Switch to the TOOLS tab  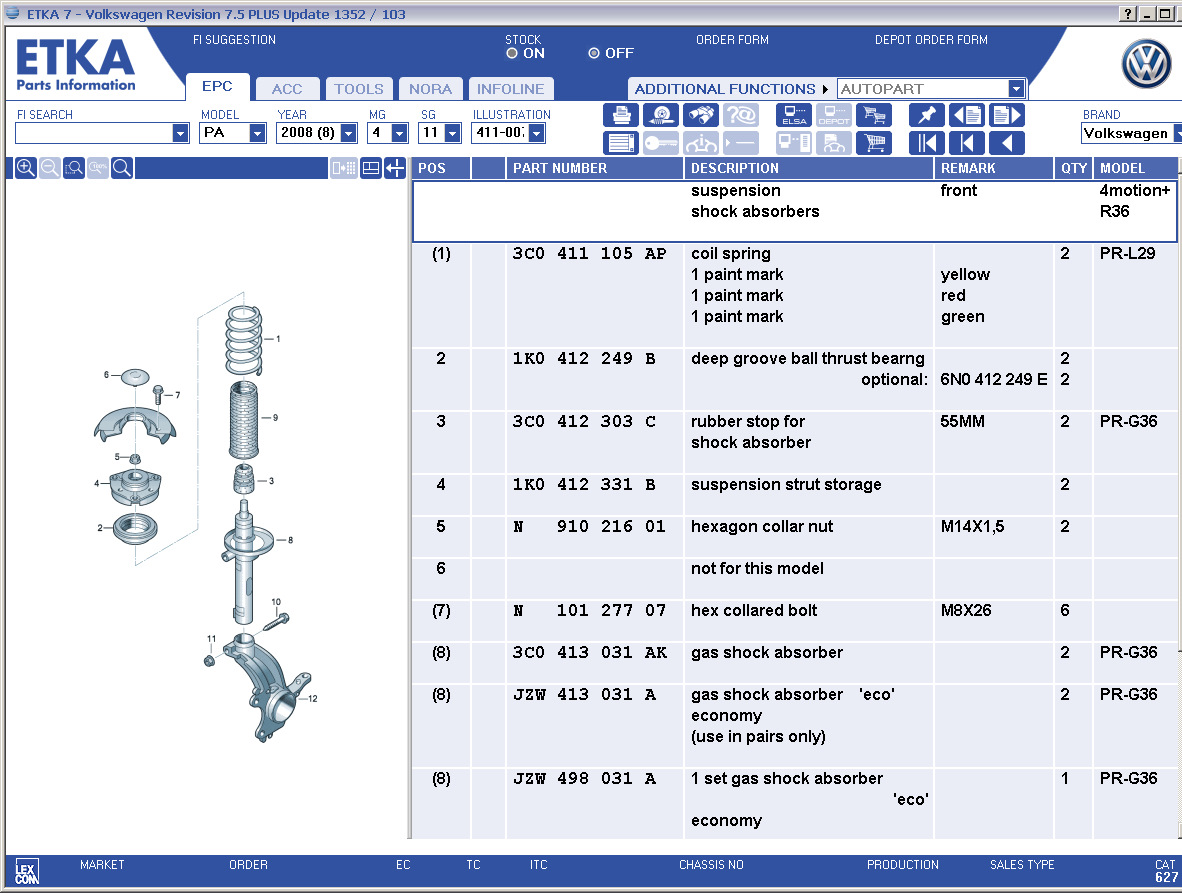359,89
